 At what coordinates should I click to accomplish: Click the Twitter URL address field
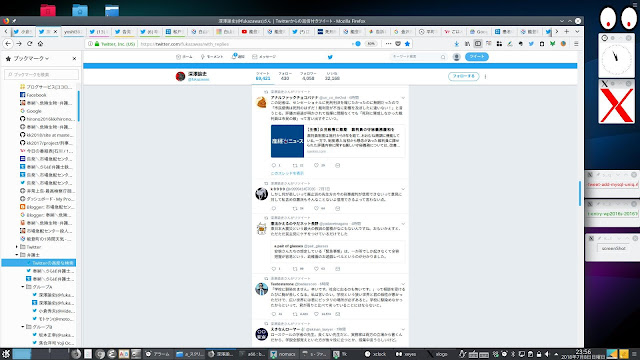pos(245,44)
